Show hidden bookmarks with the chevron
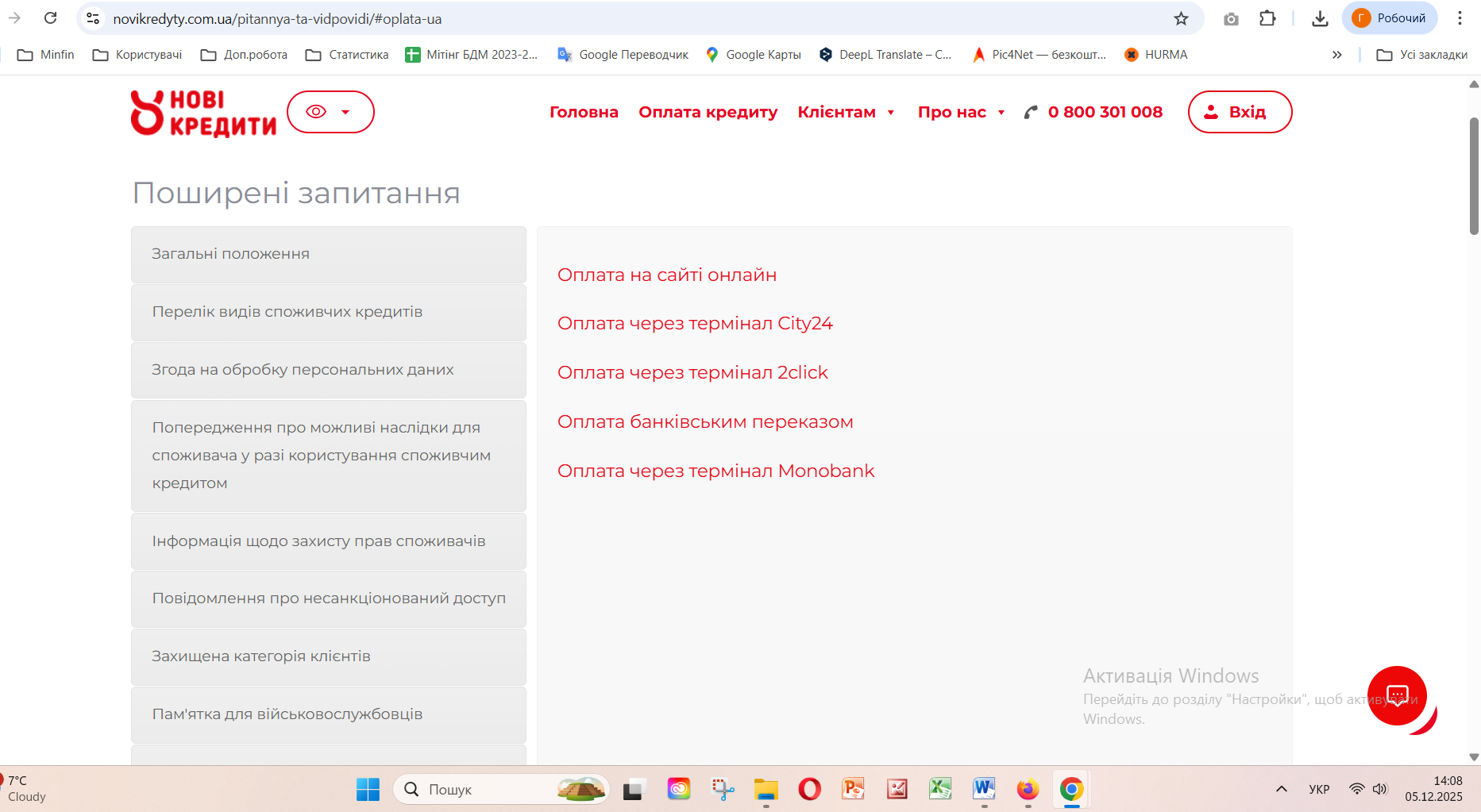1481x812 pixels. pyautogui.click(x=1337, y=55)
